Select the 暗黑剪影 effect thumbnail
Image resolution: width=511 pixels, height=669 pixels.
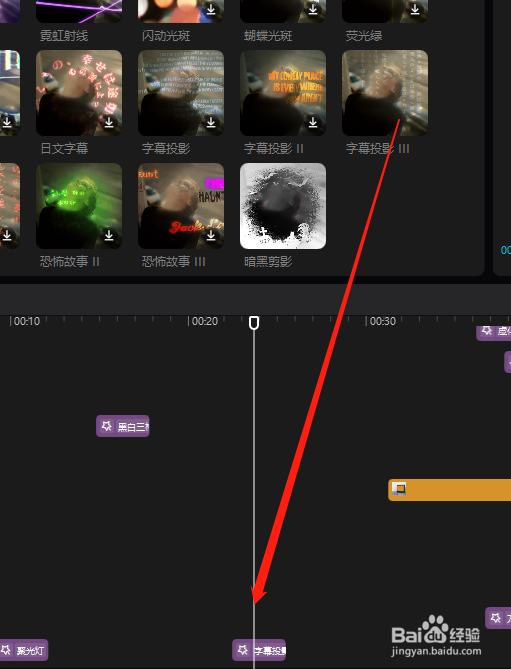(283, 206)
